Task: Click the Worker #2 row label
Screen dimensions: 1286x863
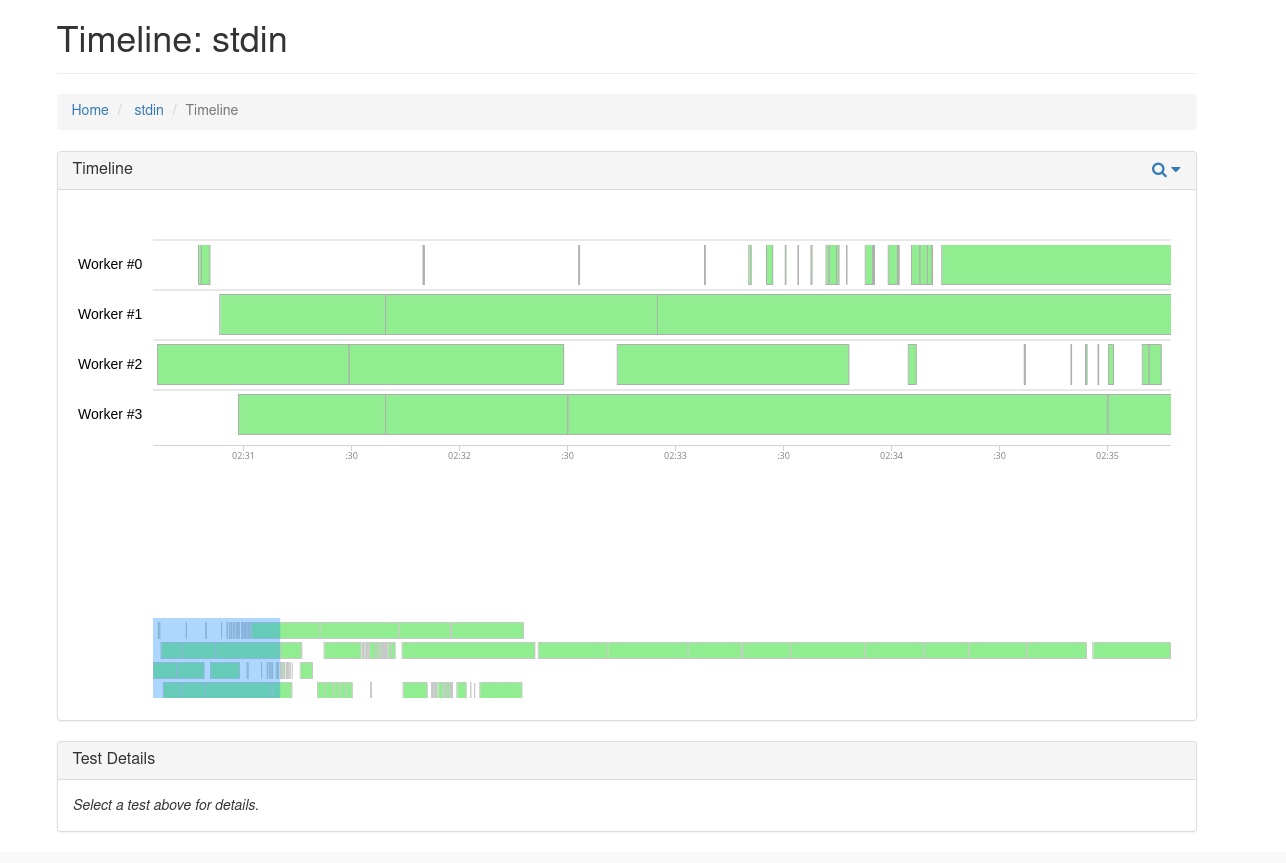Action: [110, 364]
